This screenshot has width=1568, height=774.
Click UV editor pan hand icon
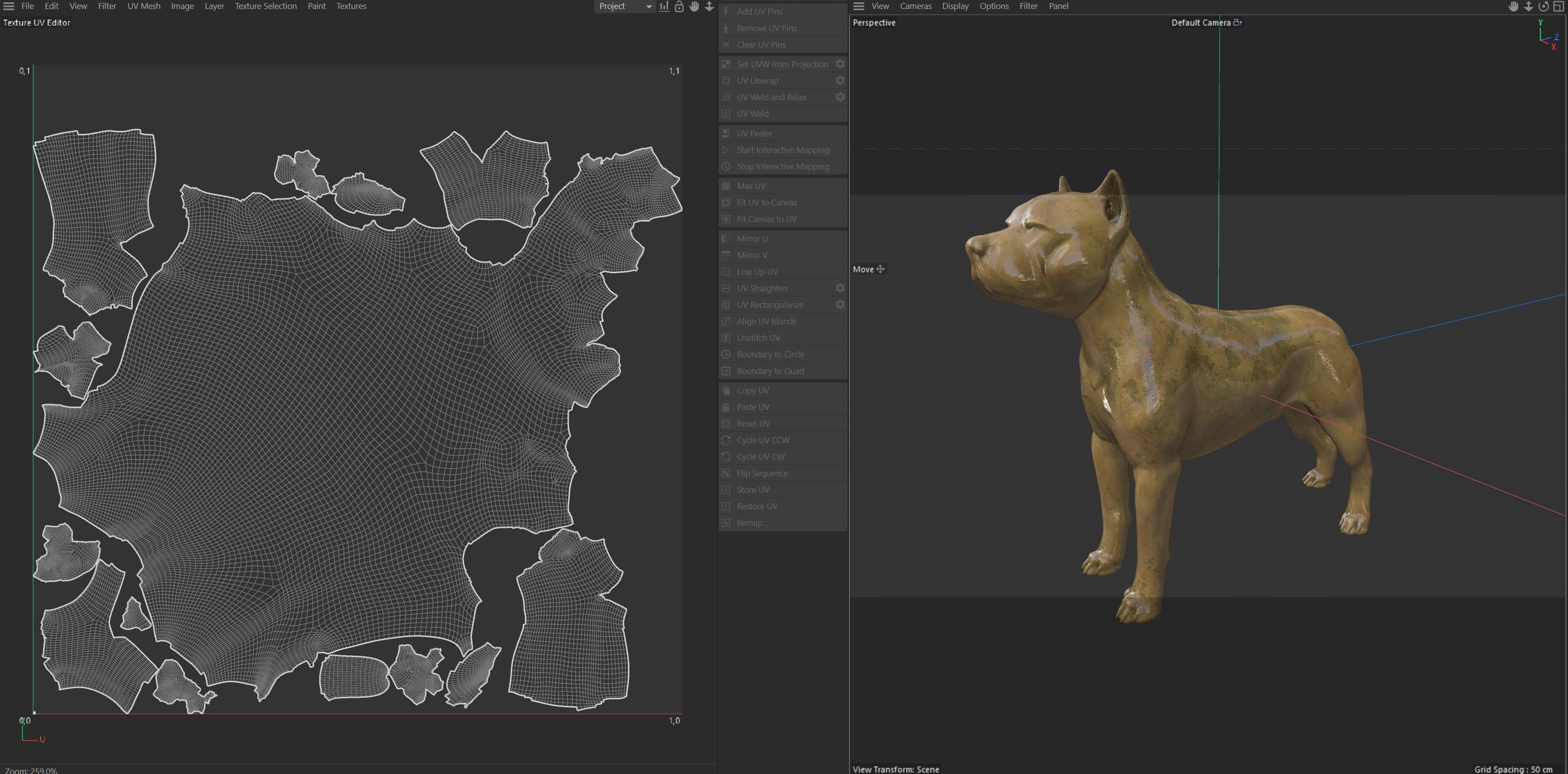(x=694, y=6)
